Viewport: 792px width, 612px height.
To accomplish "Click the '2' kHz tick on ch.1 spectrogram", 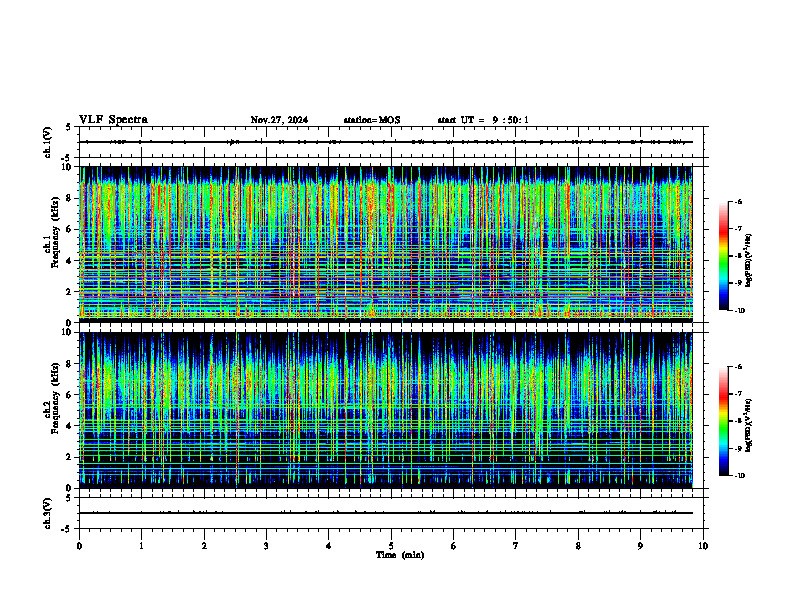I will 71,292.
